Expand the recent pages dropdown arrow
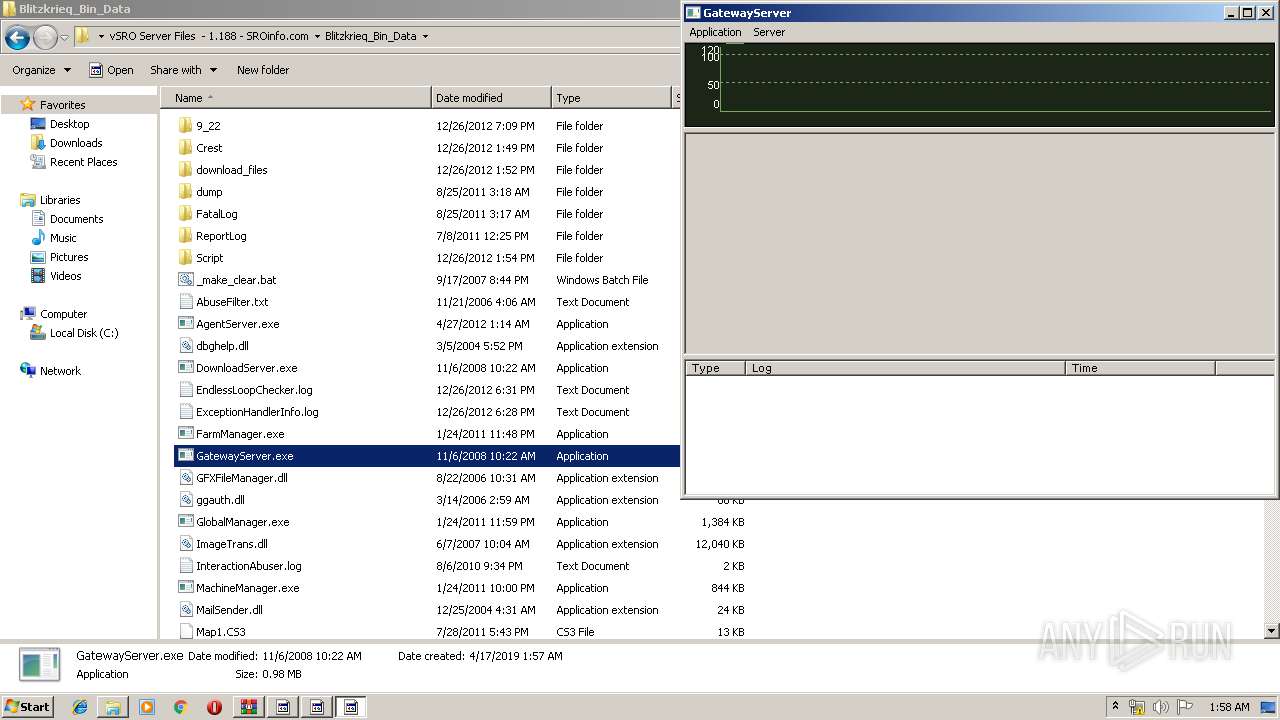 tap(65, 38)
